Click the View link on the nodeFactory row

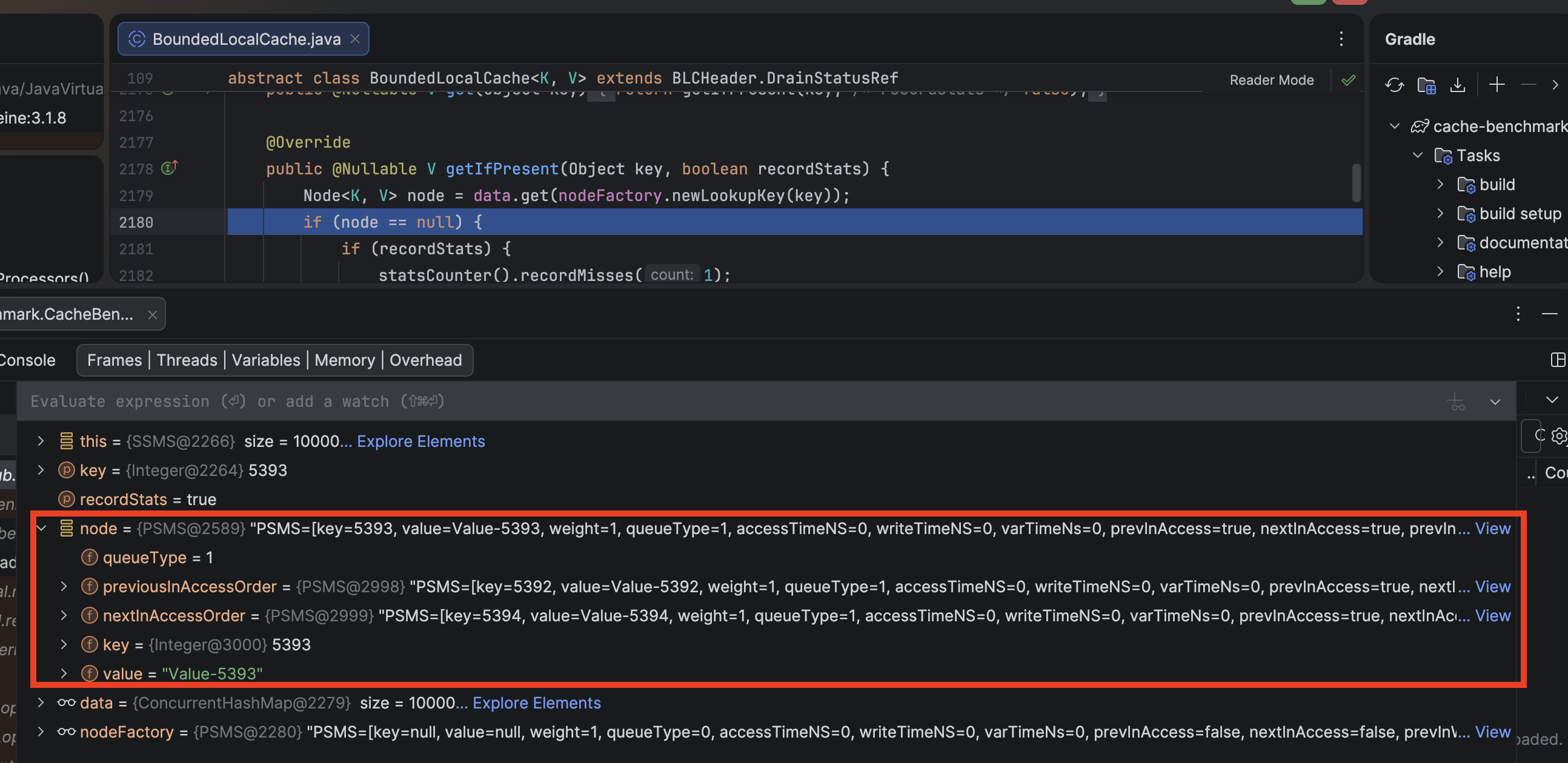(1492, 732)
